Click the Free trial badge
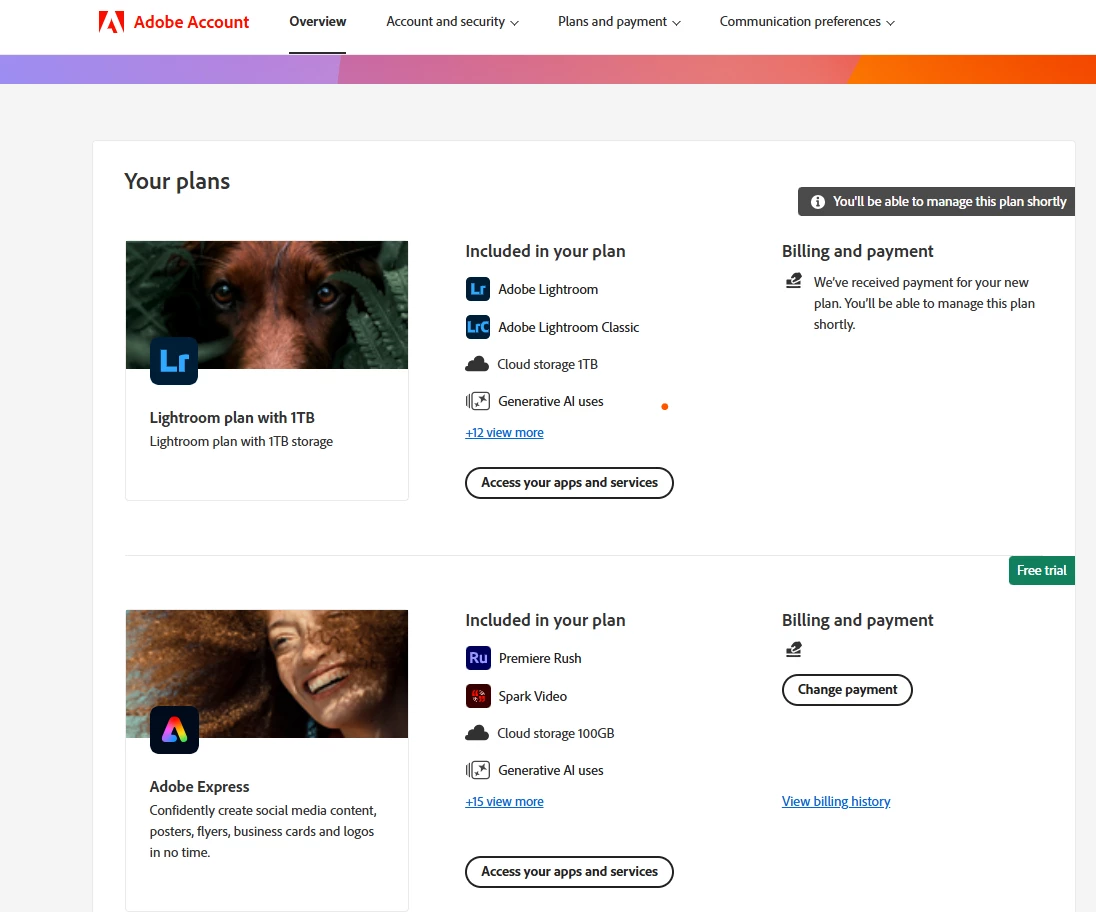 pos(1041,571)
